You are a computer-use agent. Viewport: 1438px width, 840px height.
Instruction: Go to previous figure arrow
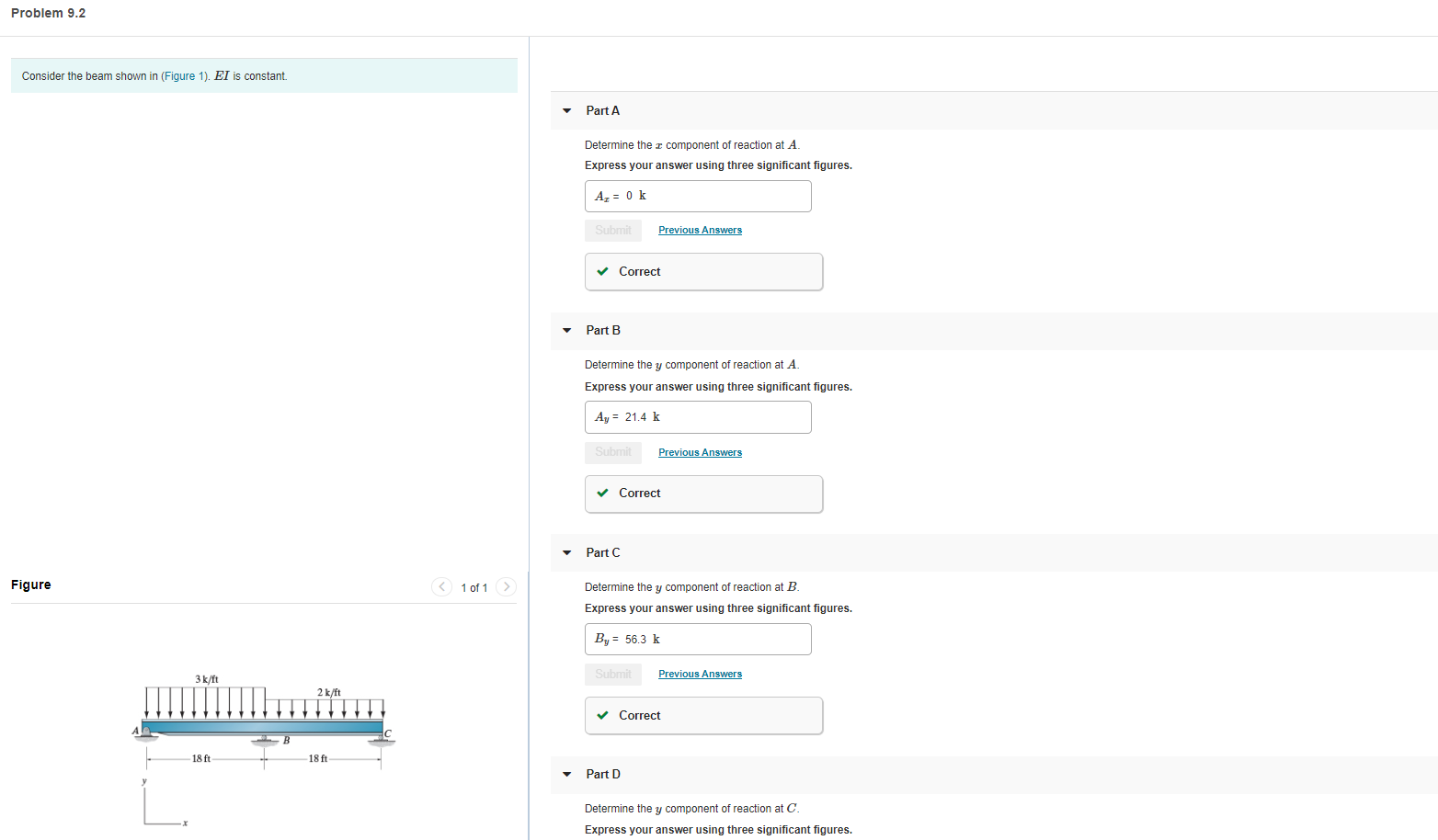pyautogui.click(x=441, y=587)
